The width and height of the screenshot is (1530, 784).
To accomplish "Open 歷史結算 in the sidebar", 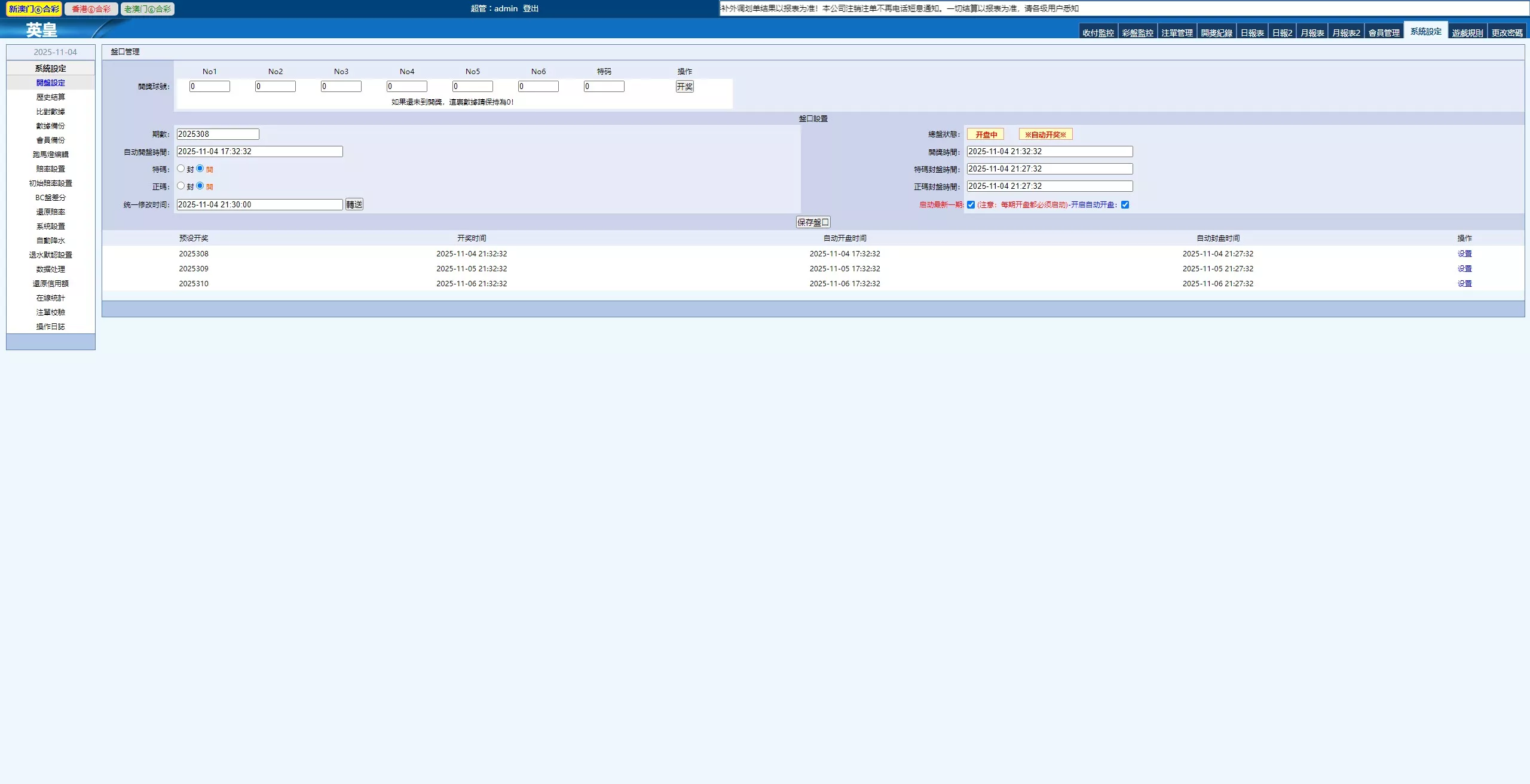I will click(x=50, y=97).
